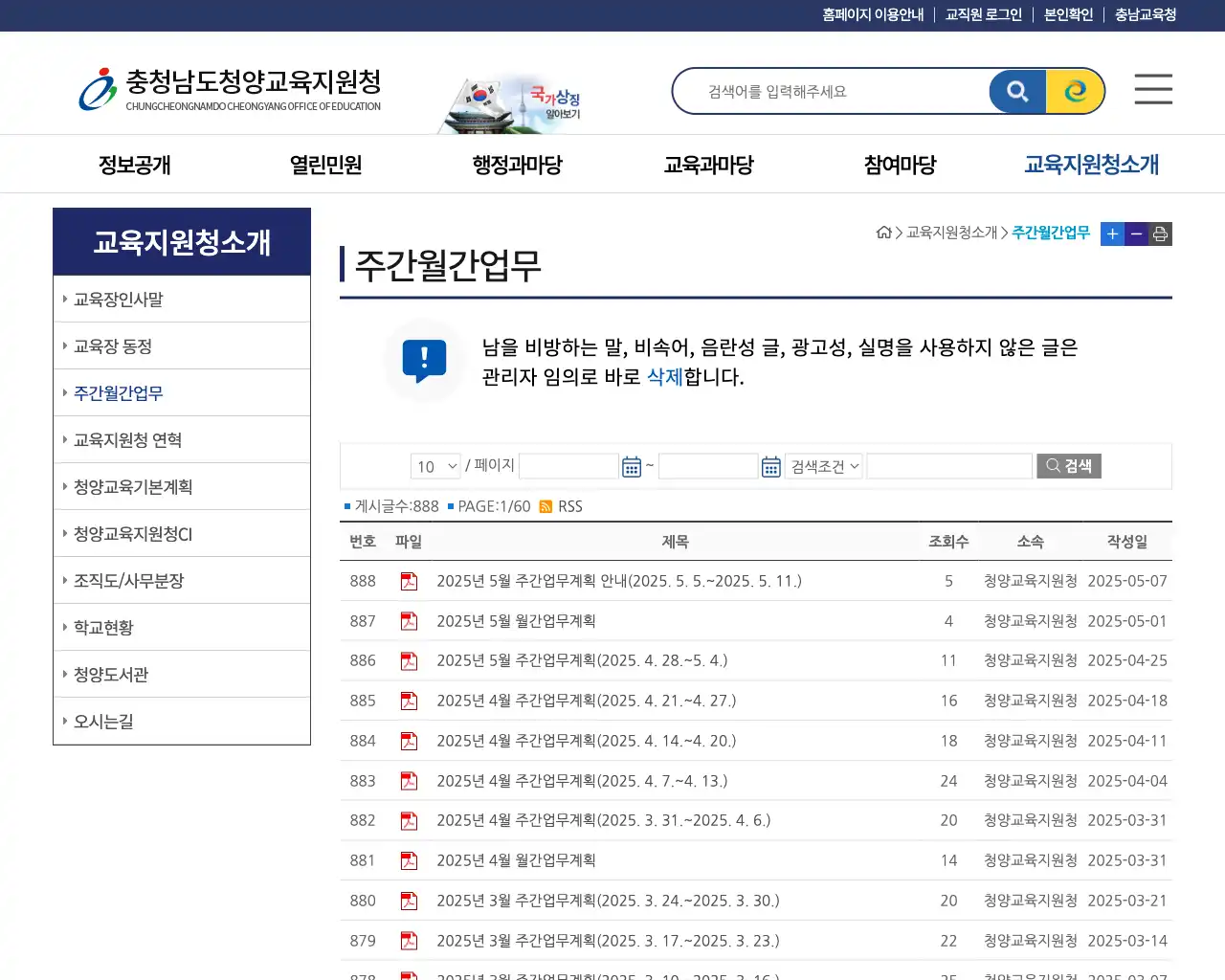Open the 10 per-page dropdown
Viewport: 1225px width, 980px height.
coord(435,466)
